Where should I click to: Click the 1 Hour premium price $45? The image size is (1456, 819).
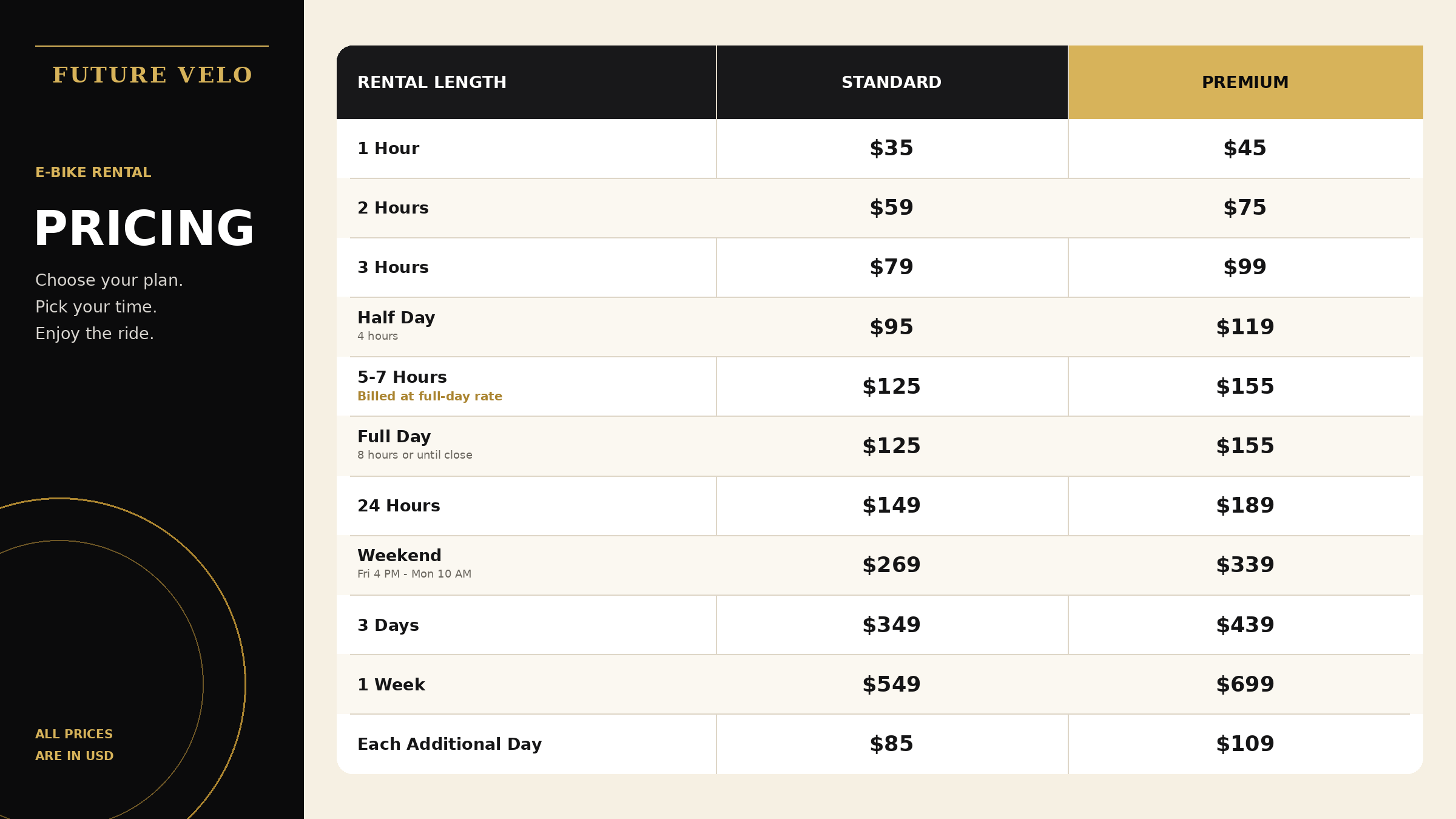click(1245, 148)
